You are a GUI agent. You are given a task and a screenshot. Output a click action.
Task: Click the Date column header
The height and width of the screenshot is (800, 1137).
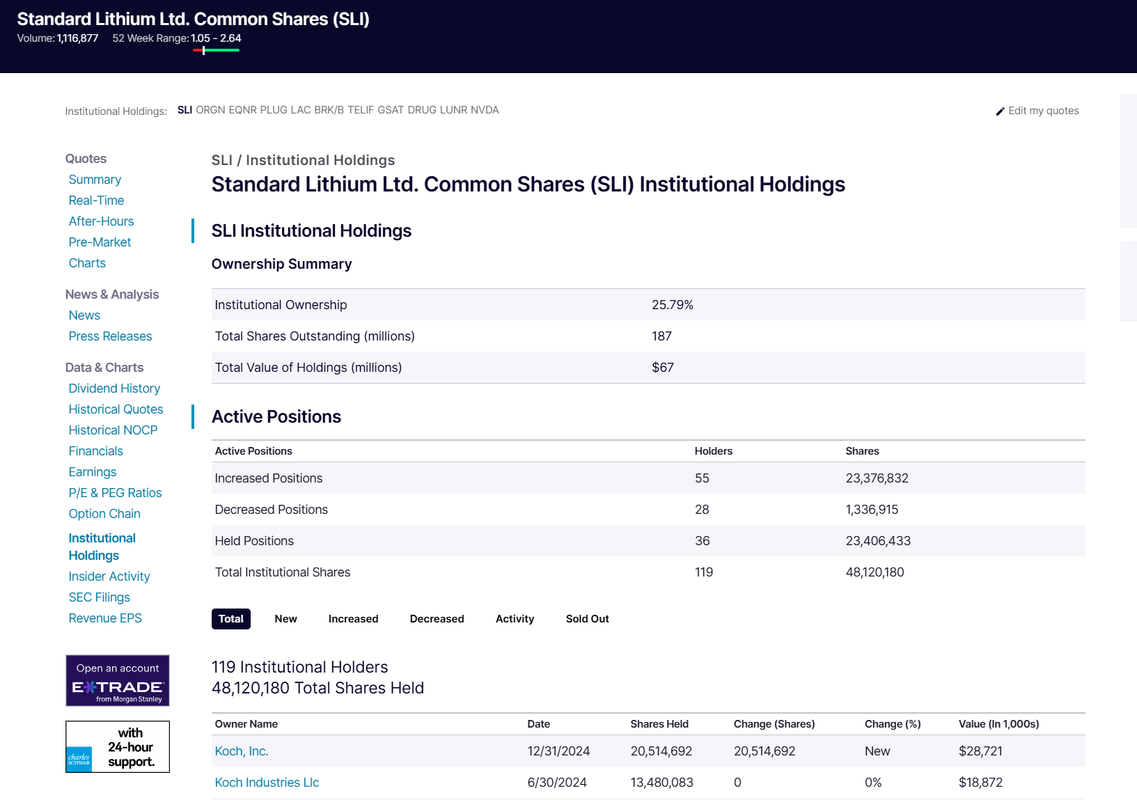click(x=539, y=724)
